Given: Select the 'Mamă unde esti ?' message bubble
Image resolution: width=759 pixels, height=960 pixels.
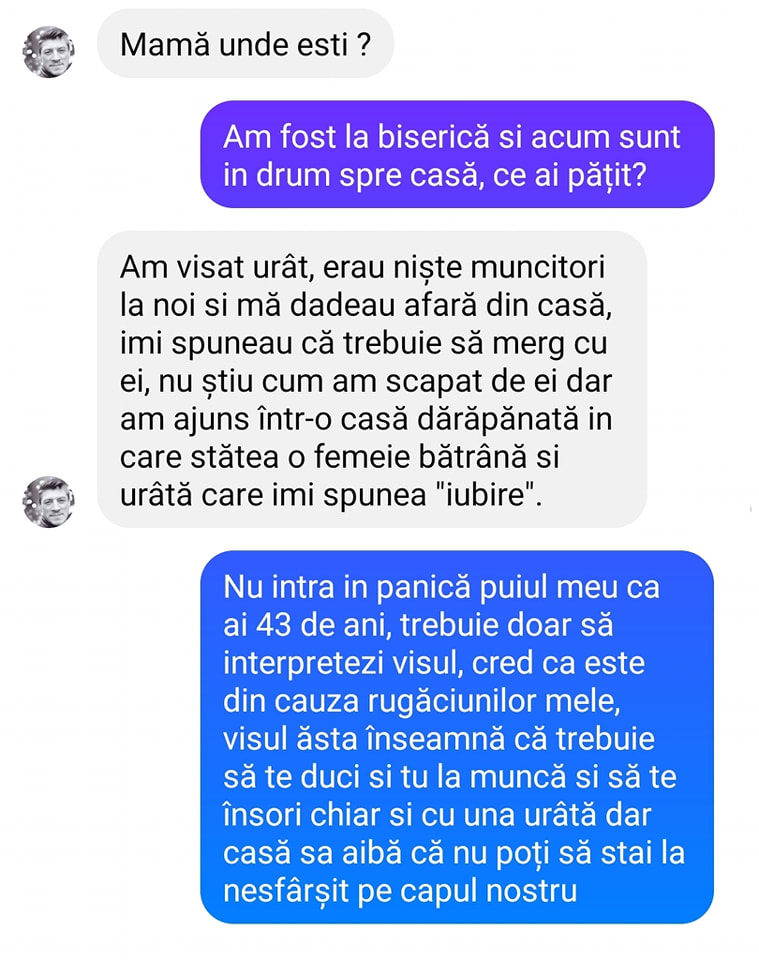Looking at the screenshot, I should point(245,44).
